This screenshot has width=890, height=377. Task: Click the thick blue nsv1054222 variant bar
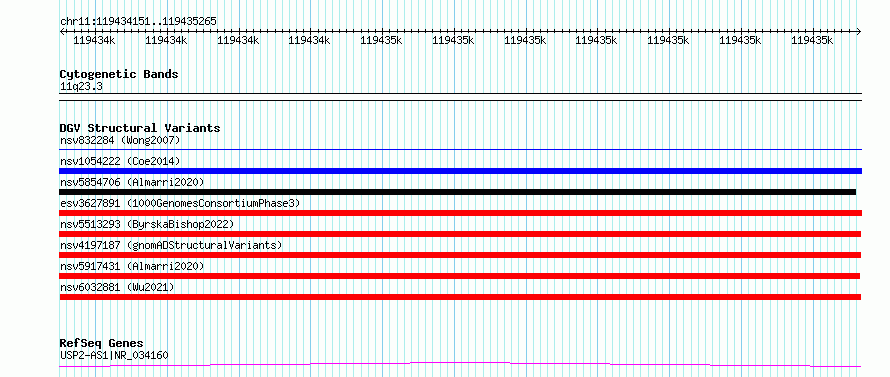(x=460, y=171)
